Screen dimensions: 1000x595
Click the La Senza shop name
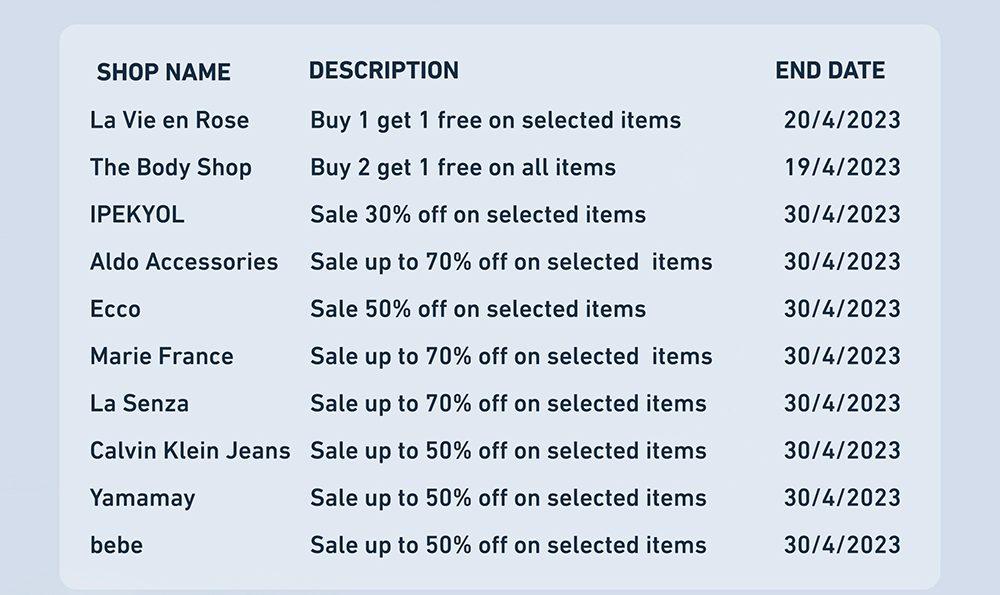[x=139, y=403]
